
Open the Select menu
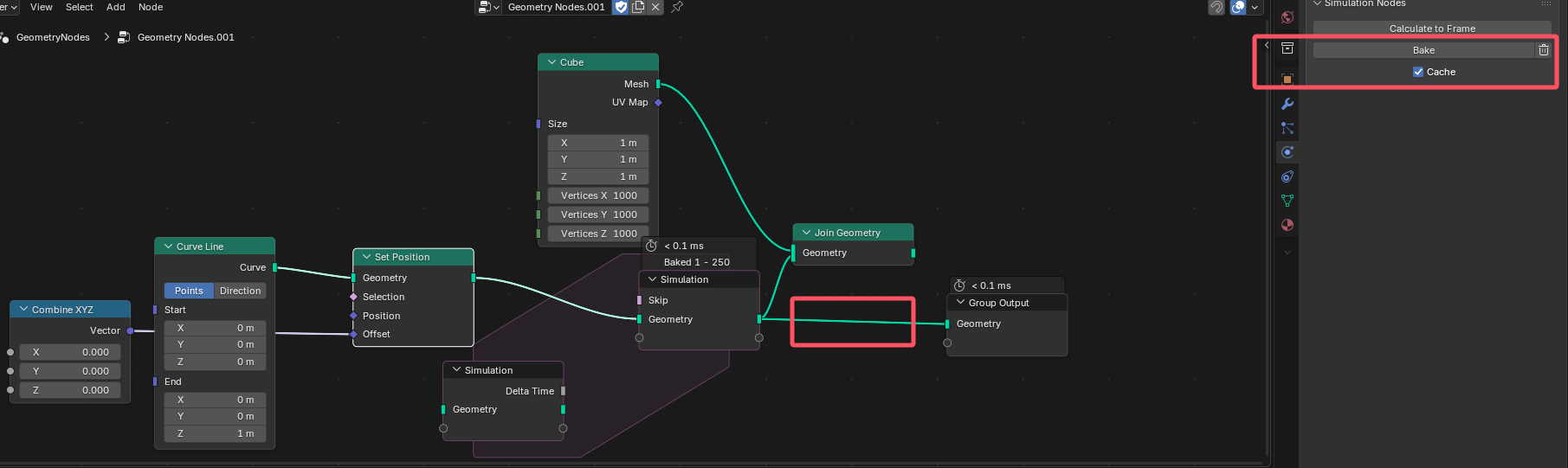[79, 7]
